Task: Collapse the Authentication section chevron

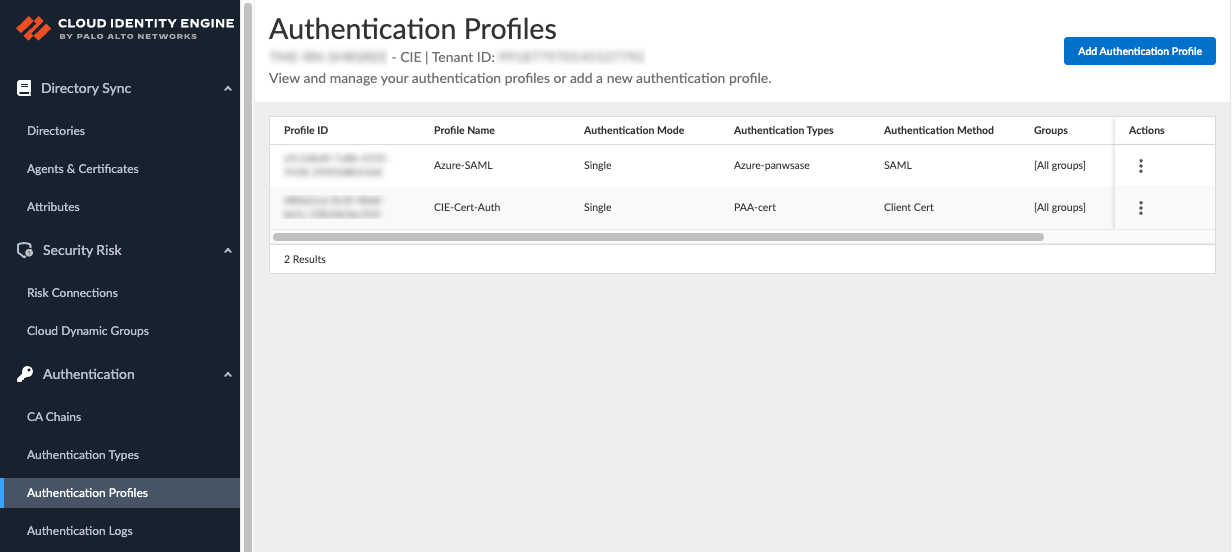Action: tap(228, 375)
